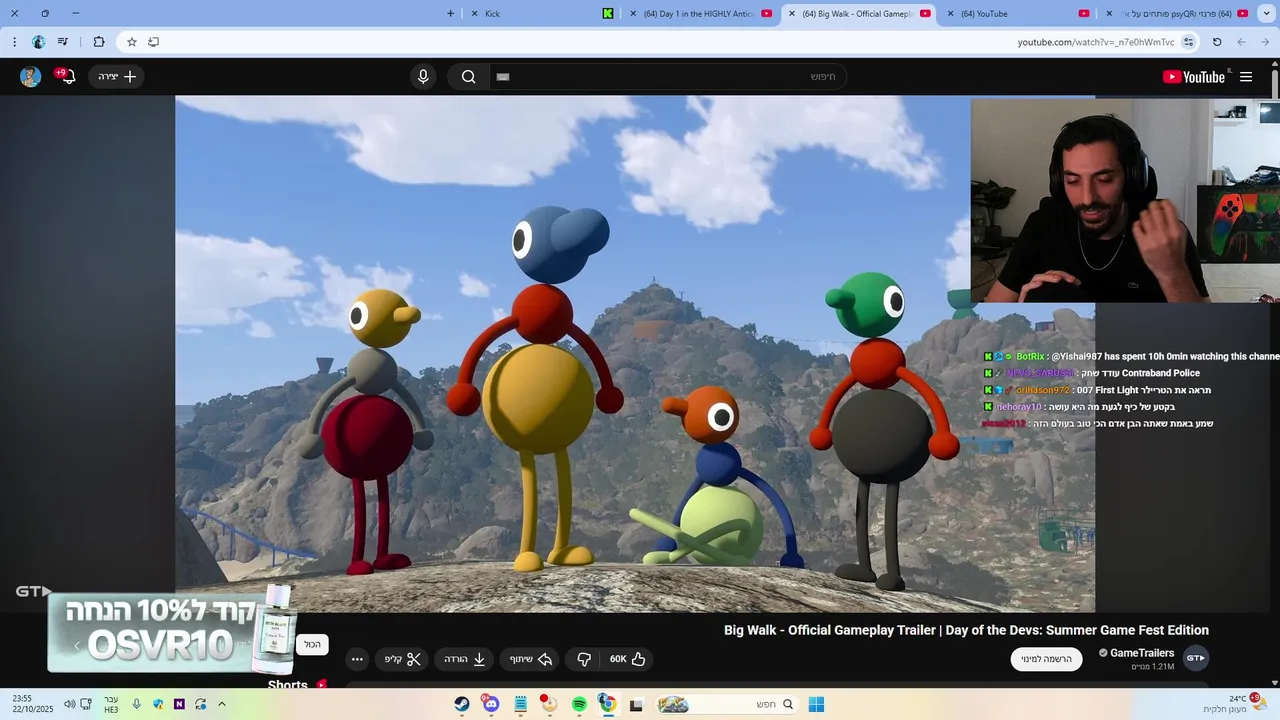The image size is (1280, 720).
Task: Open browser profile avatar
Action: [38, 42]
